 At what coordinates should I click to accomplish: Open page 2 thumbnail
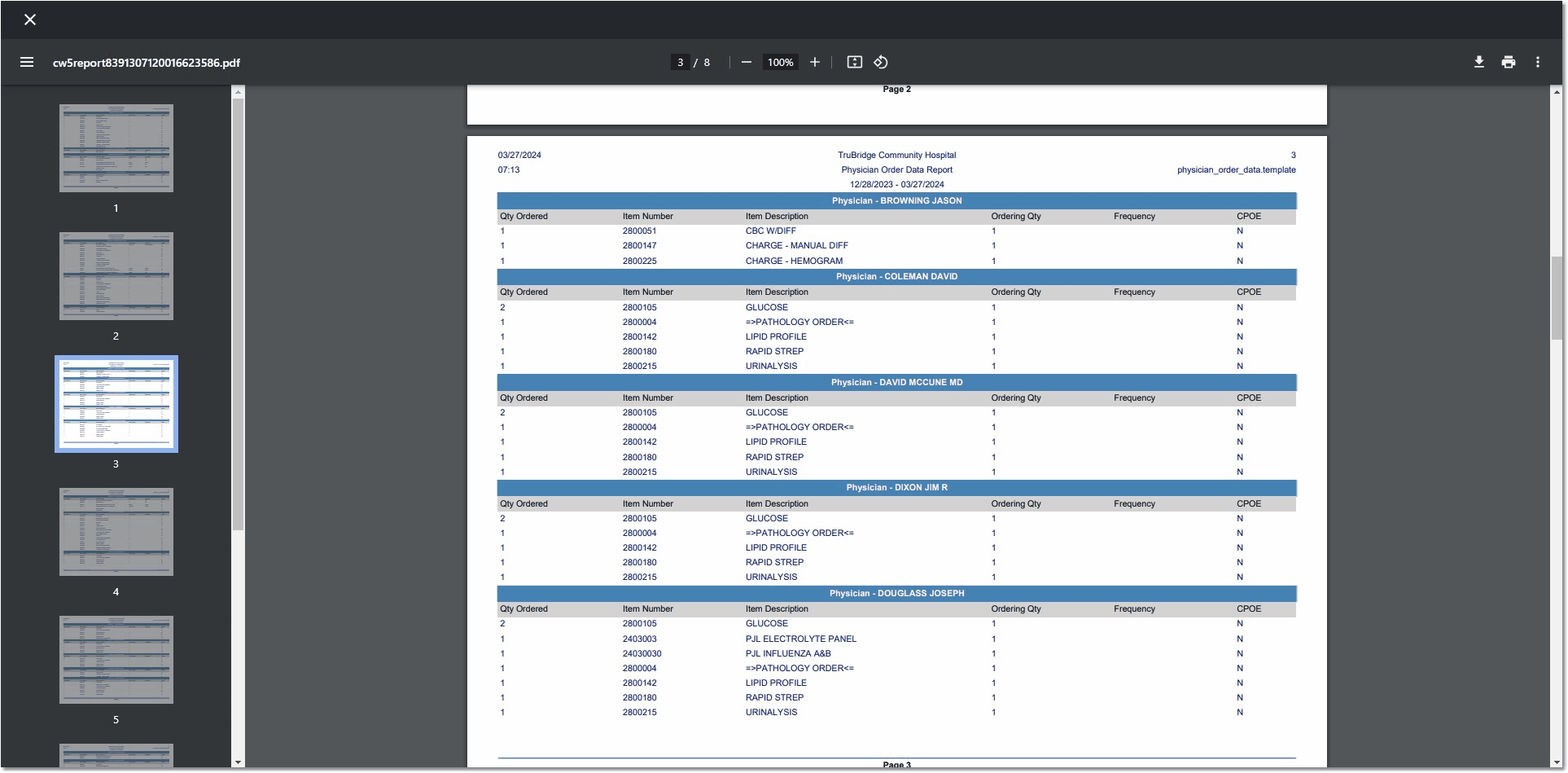[116, 276]
